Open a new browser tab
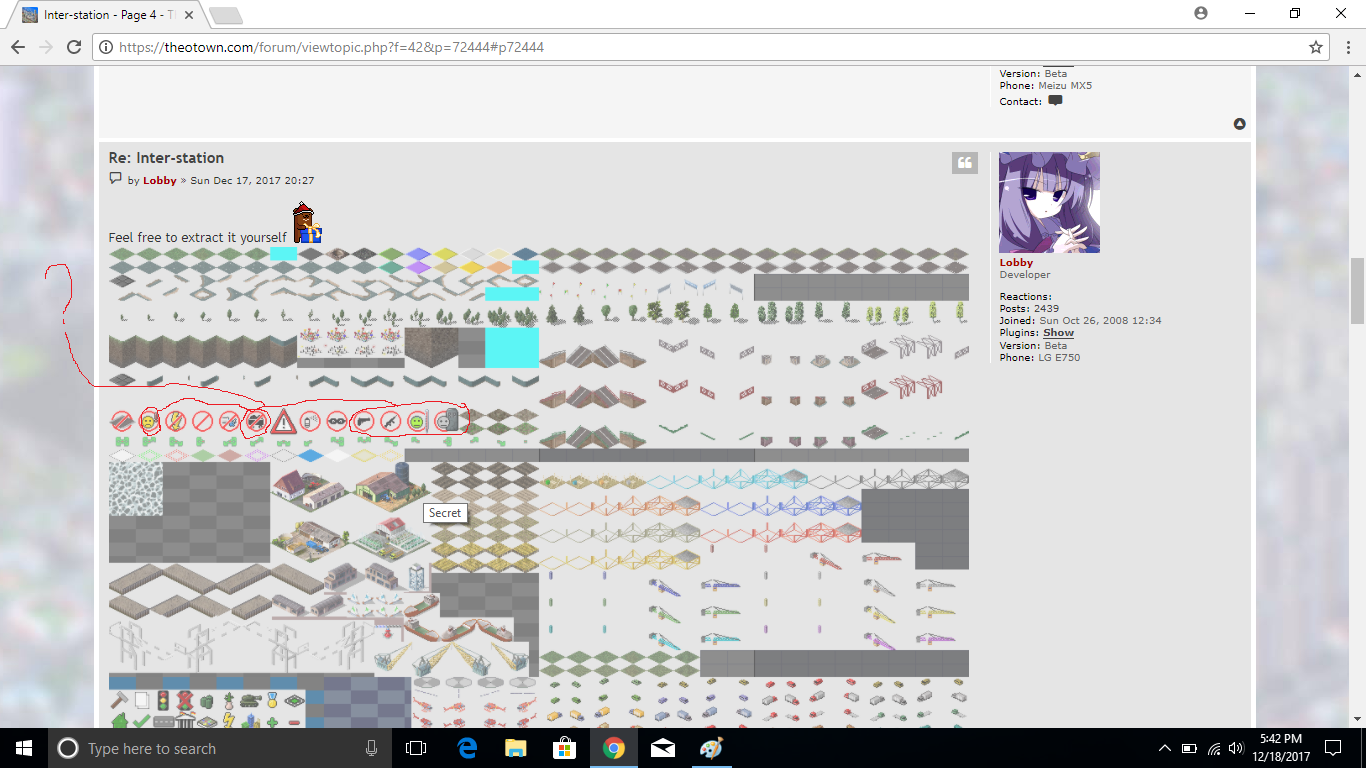 click(226, 15)
